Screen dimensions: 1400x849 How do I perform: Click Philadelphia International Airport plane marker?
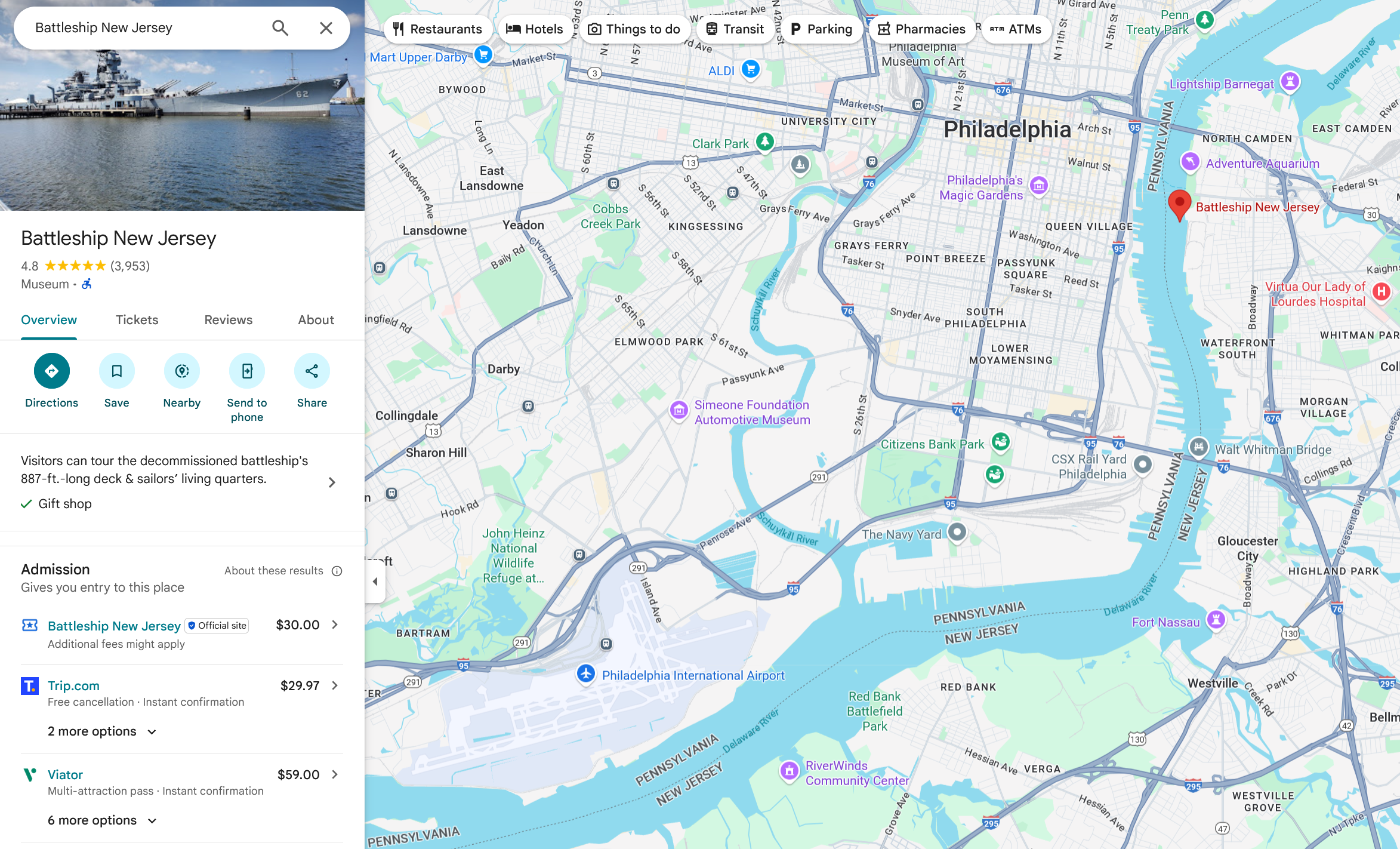[x=586, y=673]
